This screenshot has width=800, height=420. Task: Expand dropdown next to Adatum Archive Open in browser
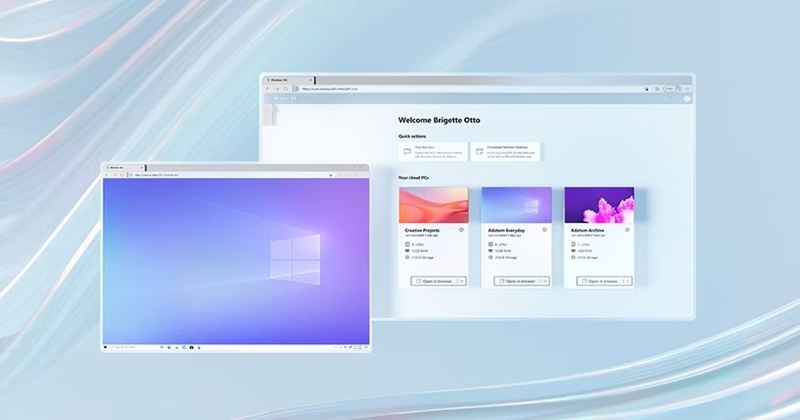click(628, 281)
